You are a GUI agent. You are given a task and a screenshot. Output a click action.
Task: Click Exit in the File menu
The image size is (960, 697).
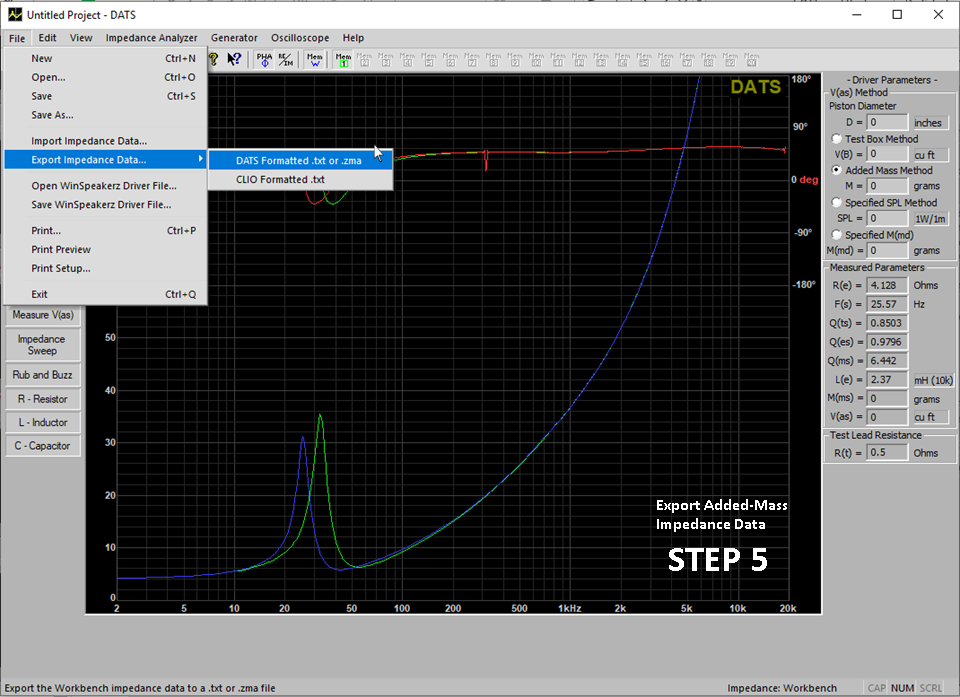(105, 294)
